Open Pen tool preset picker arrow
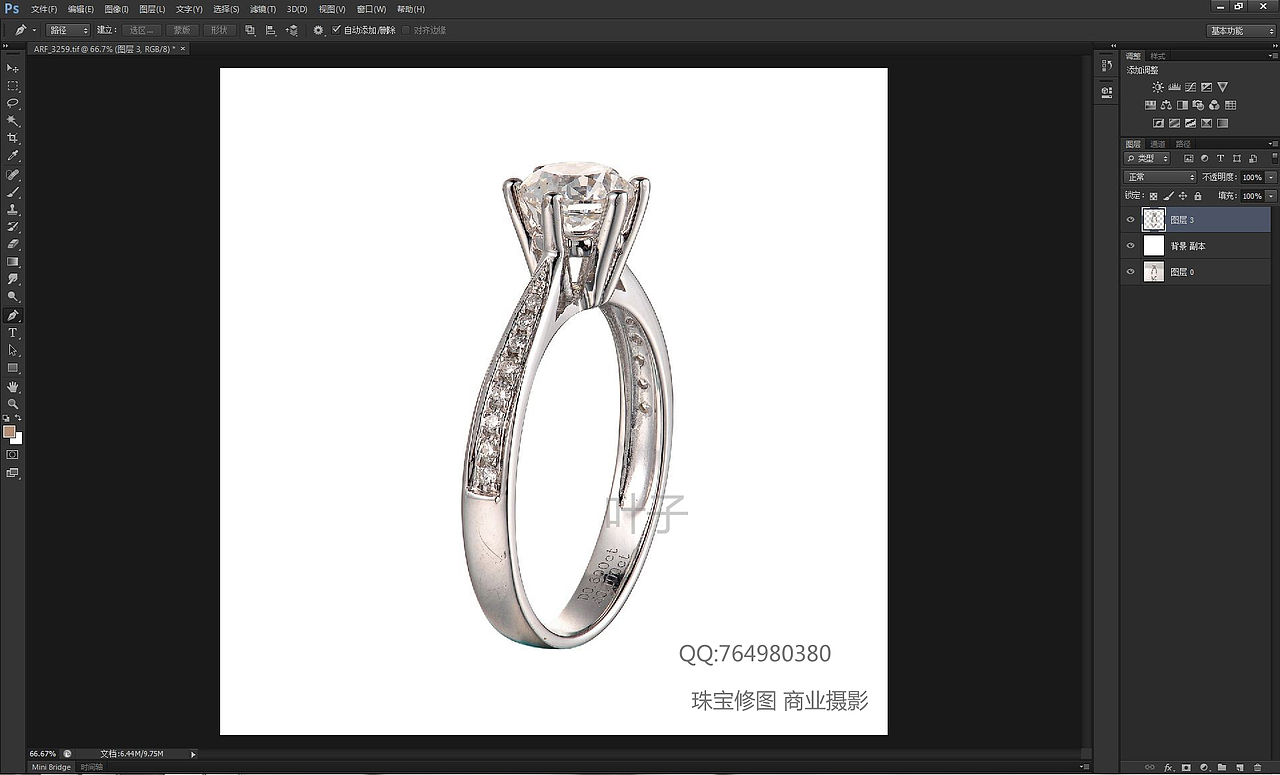The height and width of the screenshot is (775, 1280). tap(34, 30)
